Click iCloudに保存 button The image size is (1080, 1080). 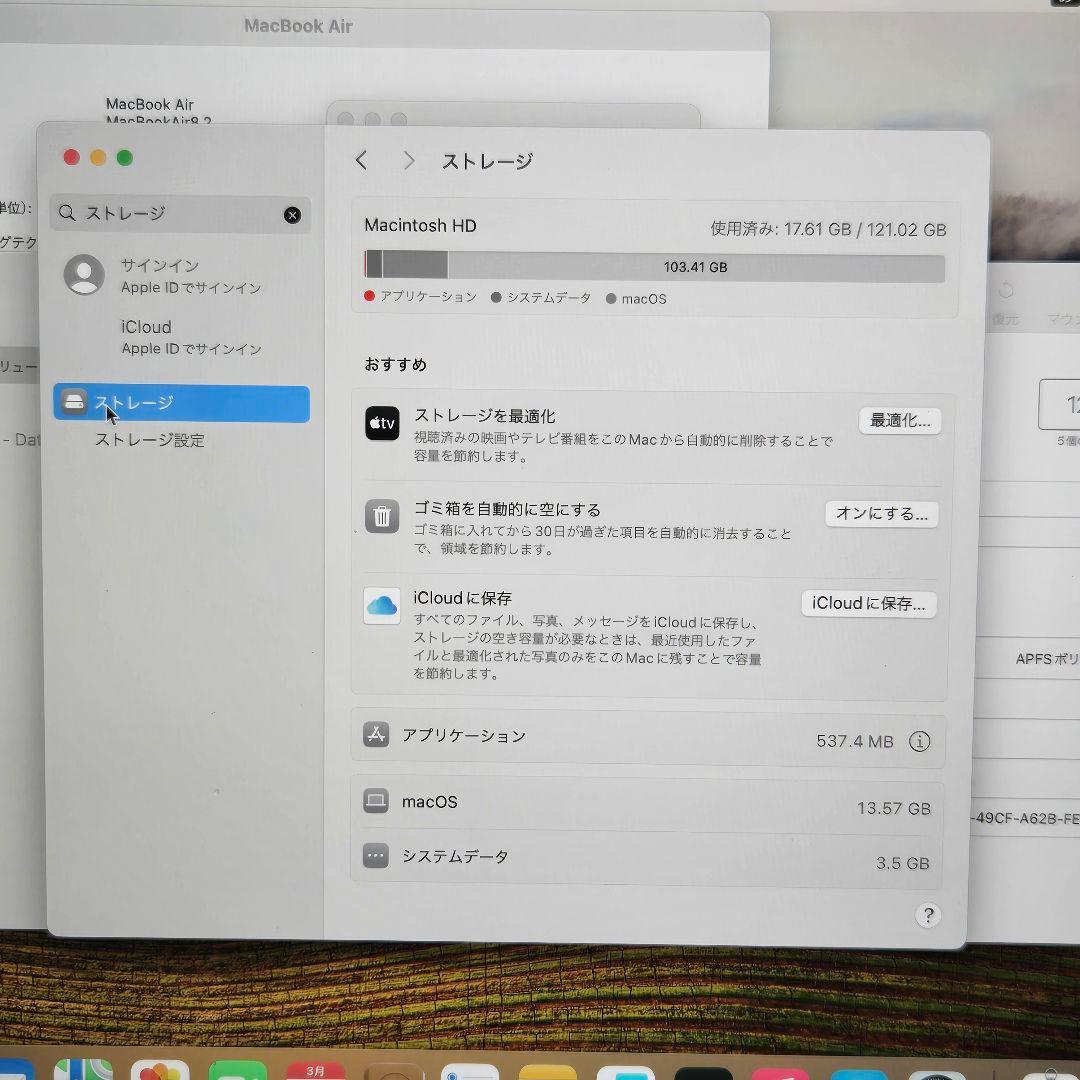(x=868, y=603)
